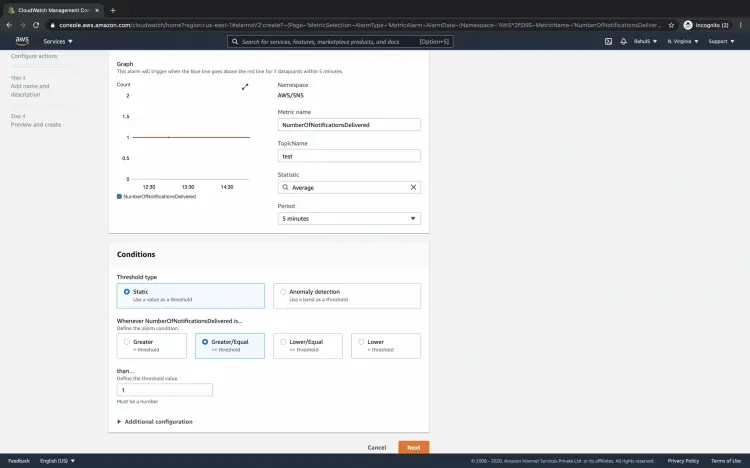Click the search magnifier in Statistic field
The width and height of the screenshot is (750, 468).
coord(286,188)
